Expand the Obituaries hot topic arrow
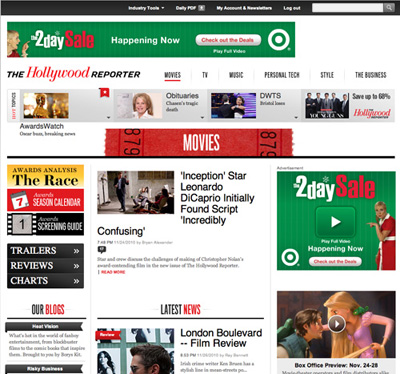Image resolution: width=400 pixels, height=374 pixels. (x=202, y=117)
